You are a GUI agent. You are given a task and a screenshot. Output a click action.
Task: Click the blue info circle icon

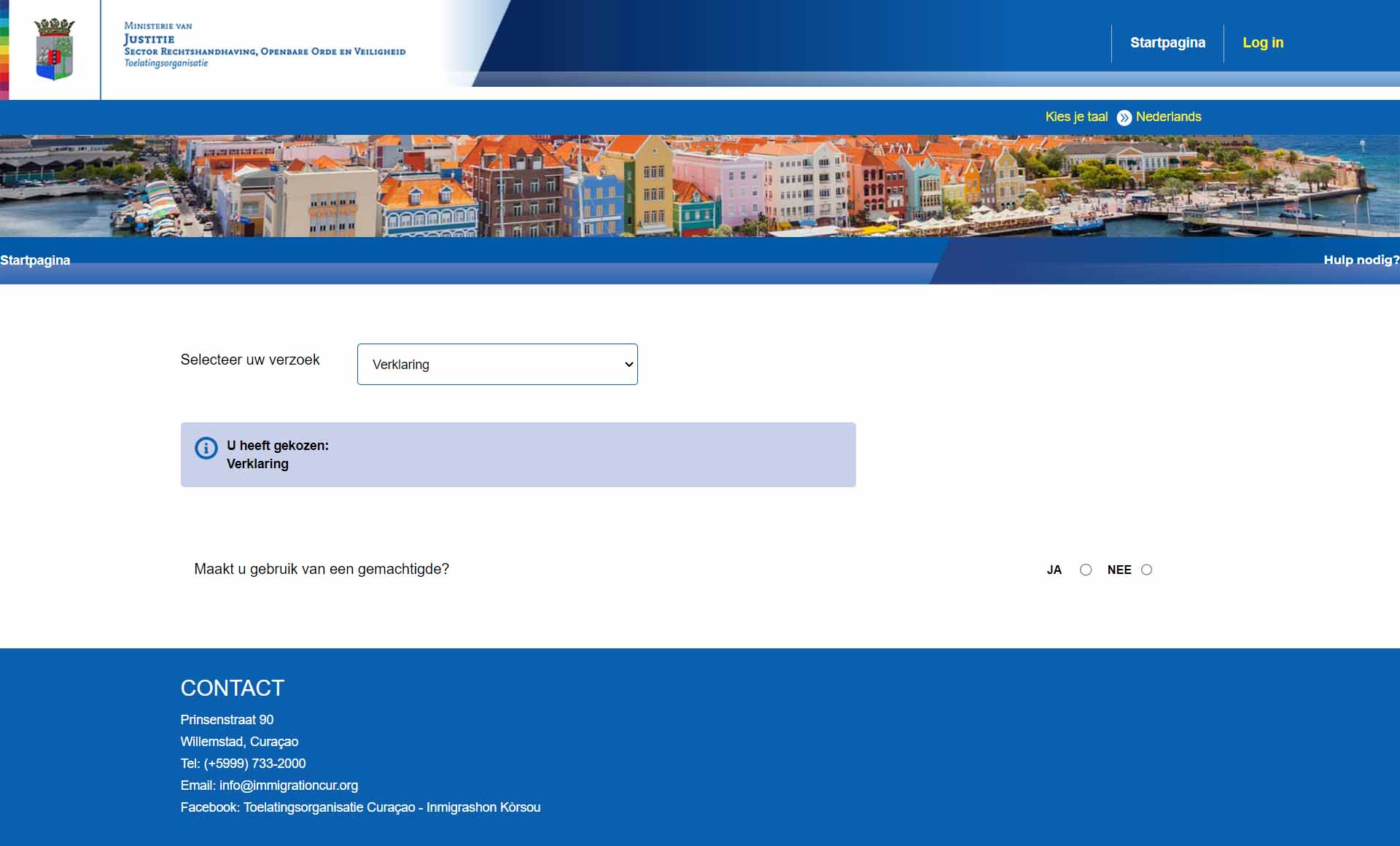pyautogui.click(x=206, y=448)
